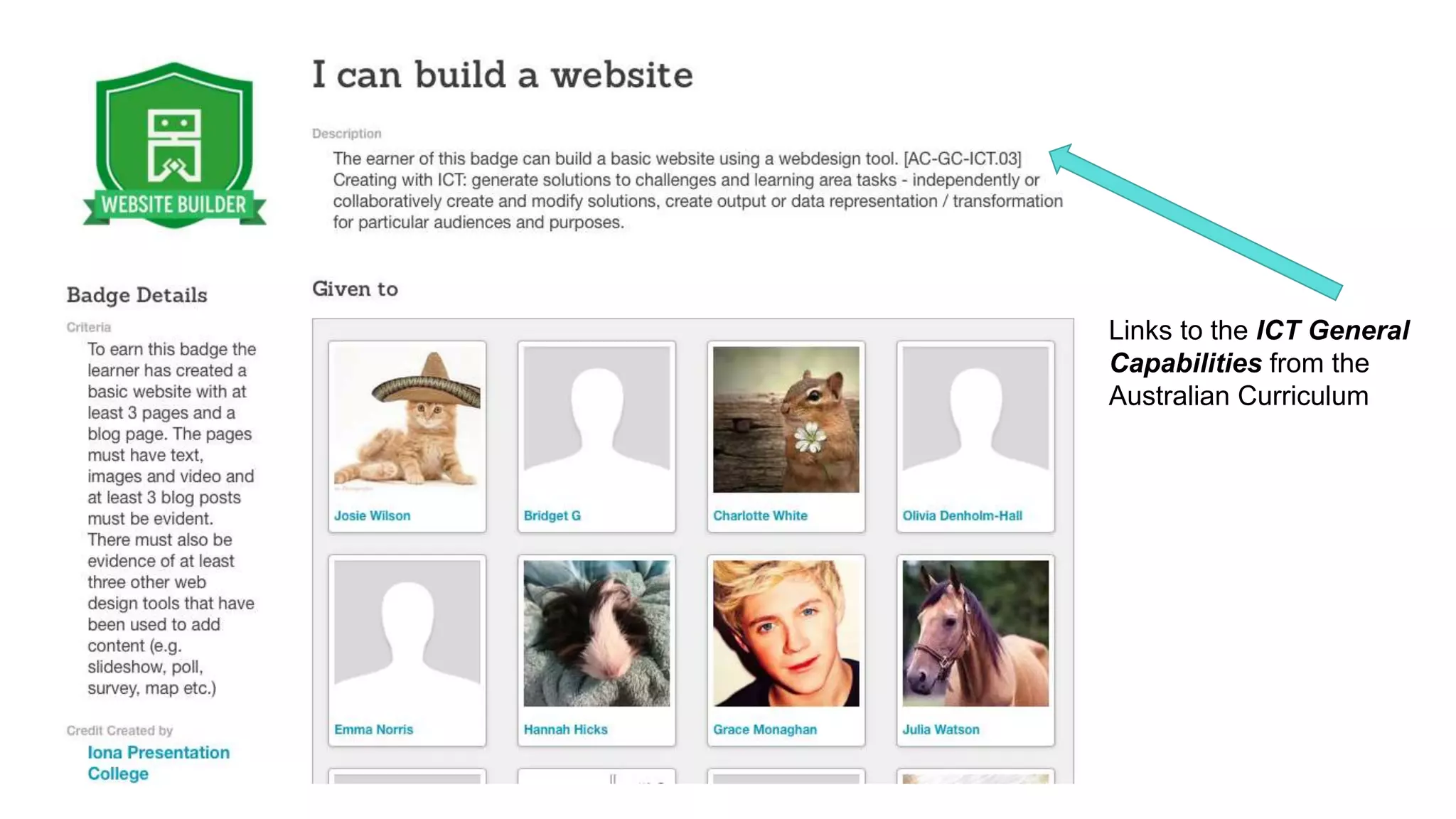Viewport: 1456px width, 819px height.
Task: Click the 'I can build a website' heading
Action: coord(502,75)
